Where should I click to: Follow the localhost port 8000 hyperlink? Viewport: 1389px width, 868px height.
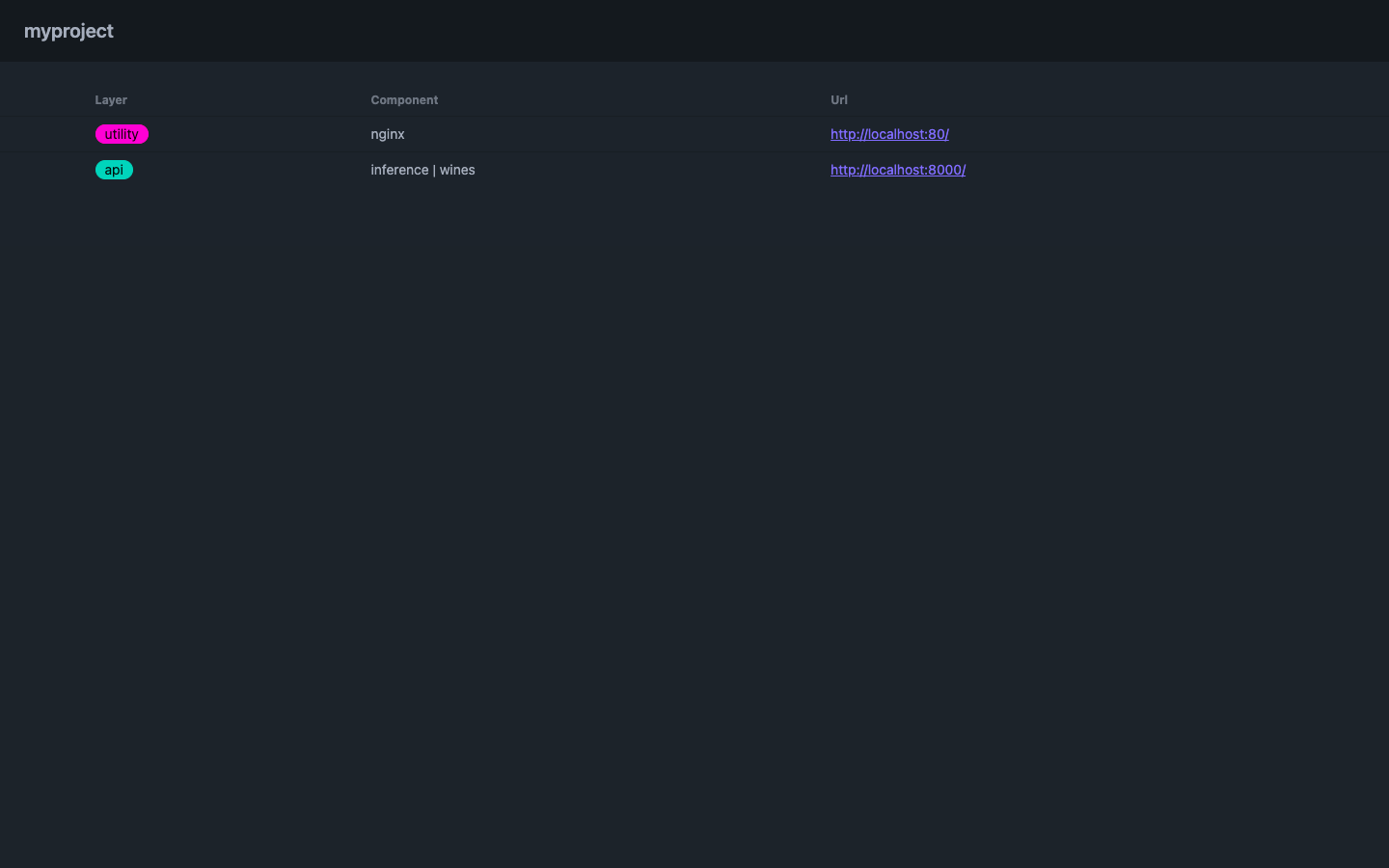(x=897, y=170)
